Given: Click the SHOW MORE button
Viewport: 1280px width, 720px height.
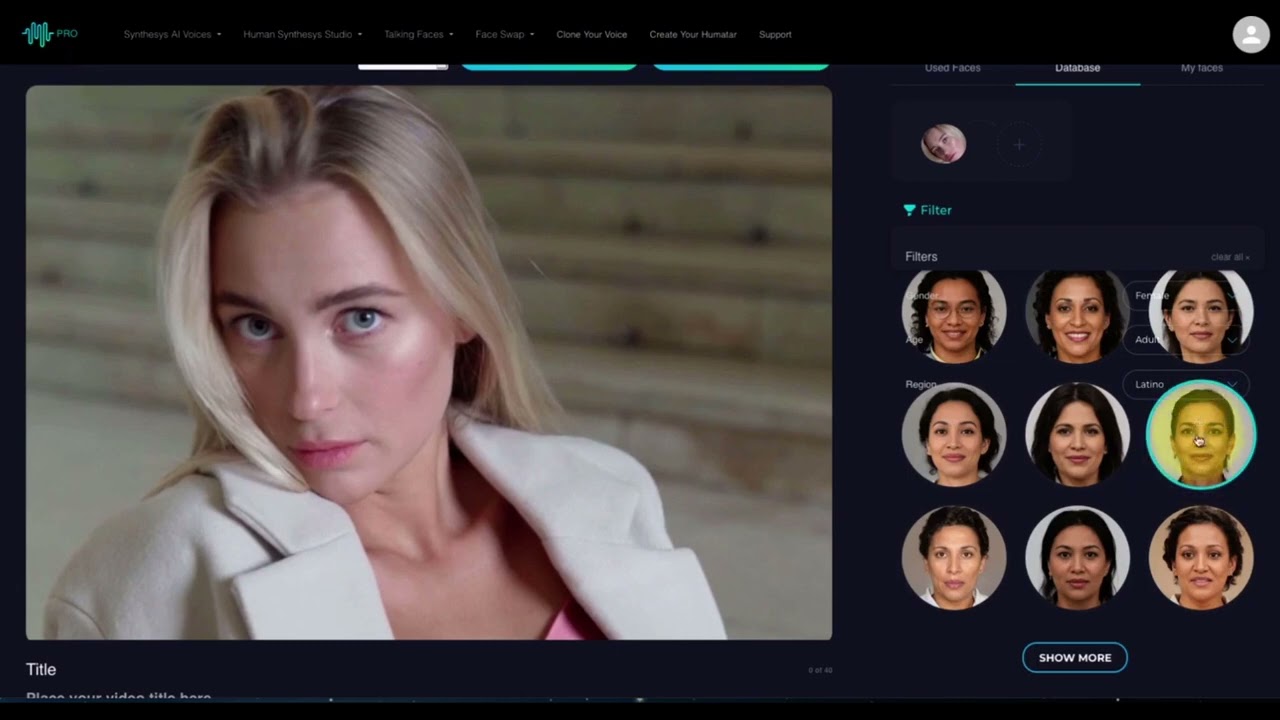Looking at the screenshot, I should tap(1075, 657).
